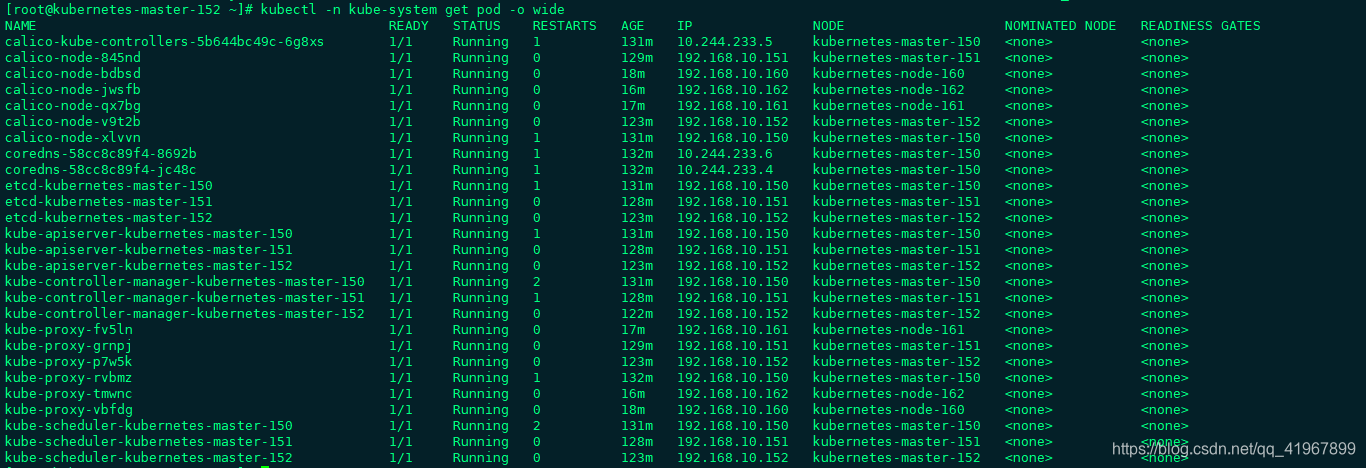Click the READY column header
The height and width of the screenshot is (468, 1366).
pyautogui.click(x=409, y=25)
